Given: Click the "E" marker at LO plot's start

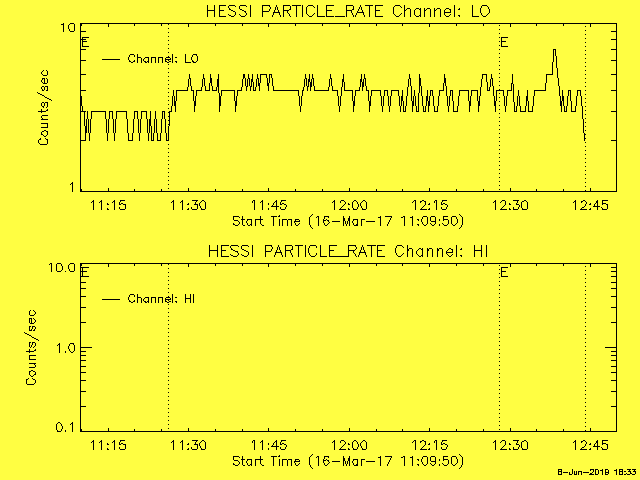Looking at the screenshot, I should point(85,42).
